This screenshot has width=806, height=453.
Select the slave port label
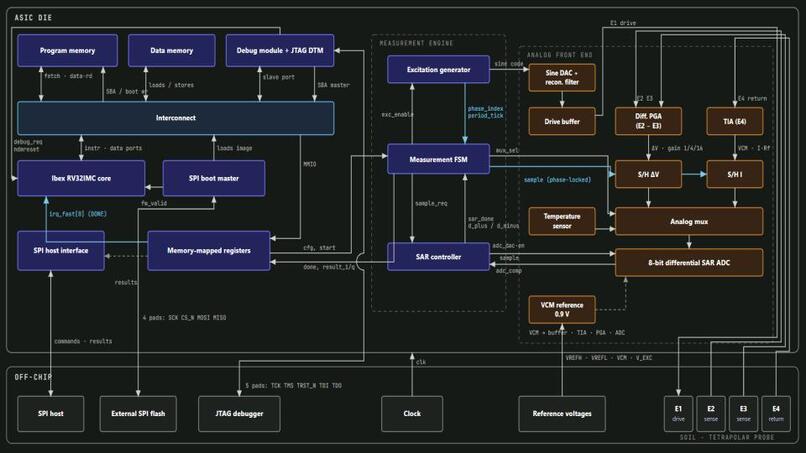pyautogui.click(x=279, y=77)
